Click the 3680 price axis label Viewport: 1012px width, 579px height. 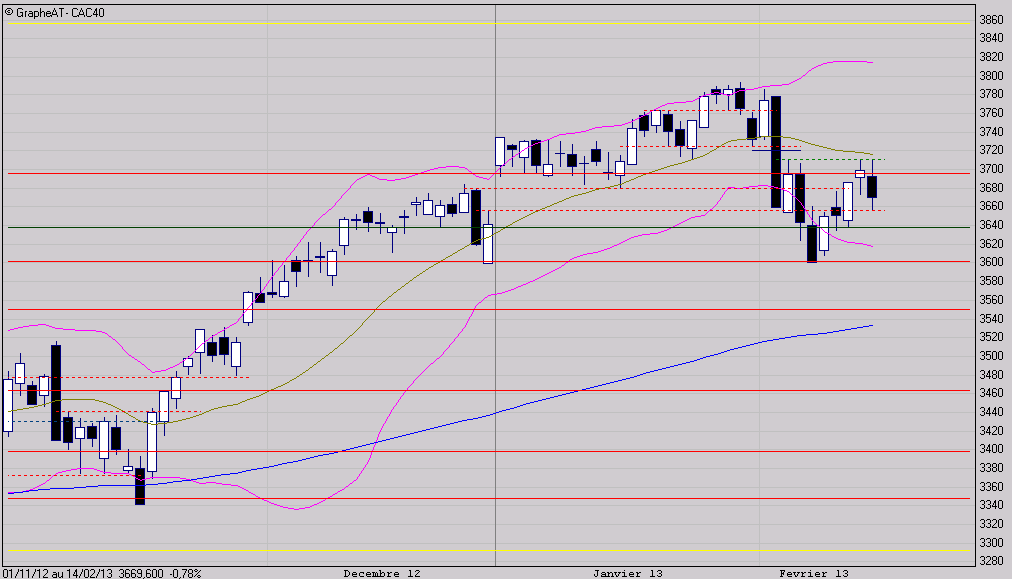coord(991,188)
